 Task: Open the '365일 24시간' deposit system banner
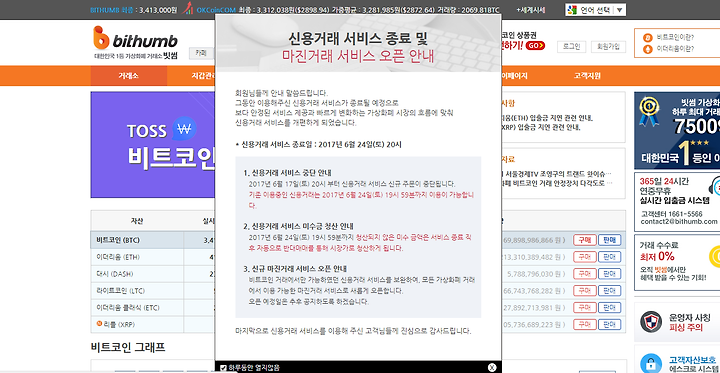677,201
